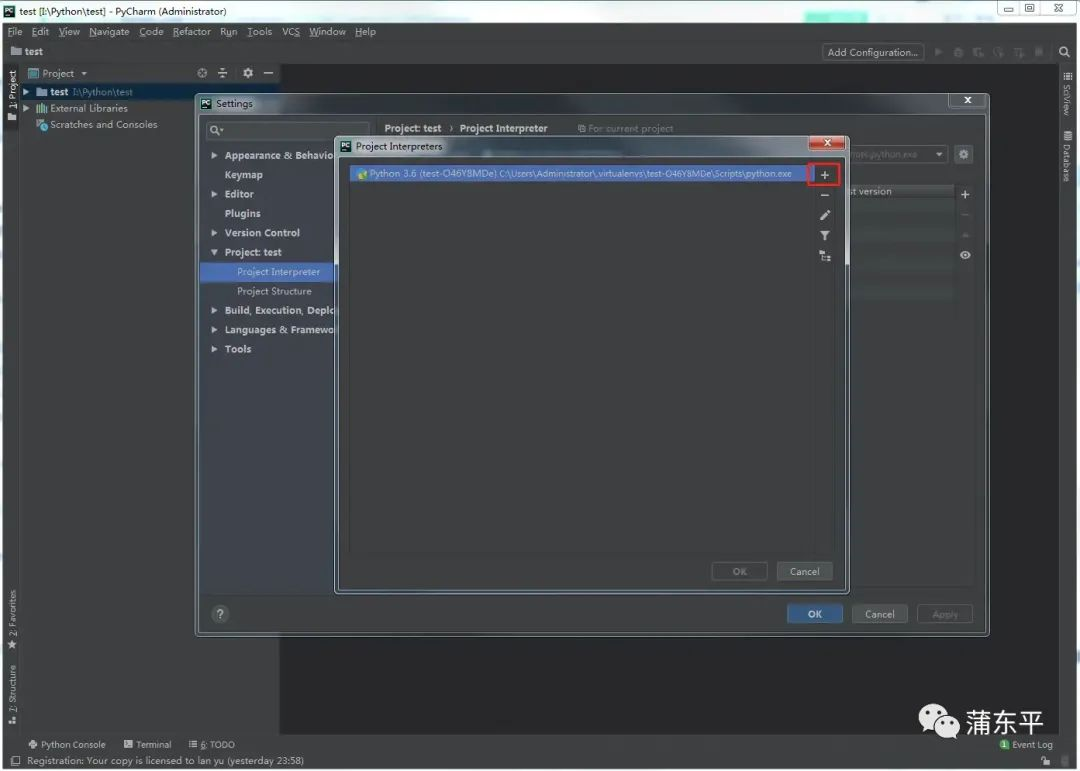Image resolution: width=1080 pixels, height=771 pixels.
Task: Open the Navigate menu
Action: click(x=109, y=31)
